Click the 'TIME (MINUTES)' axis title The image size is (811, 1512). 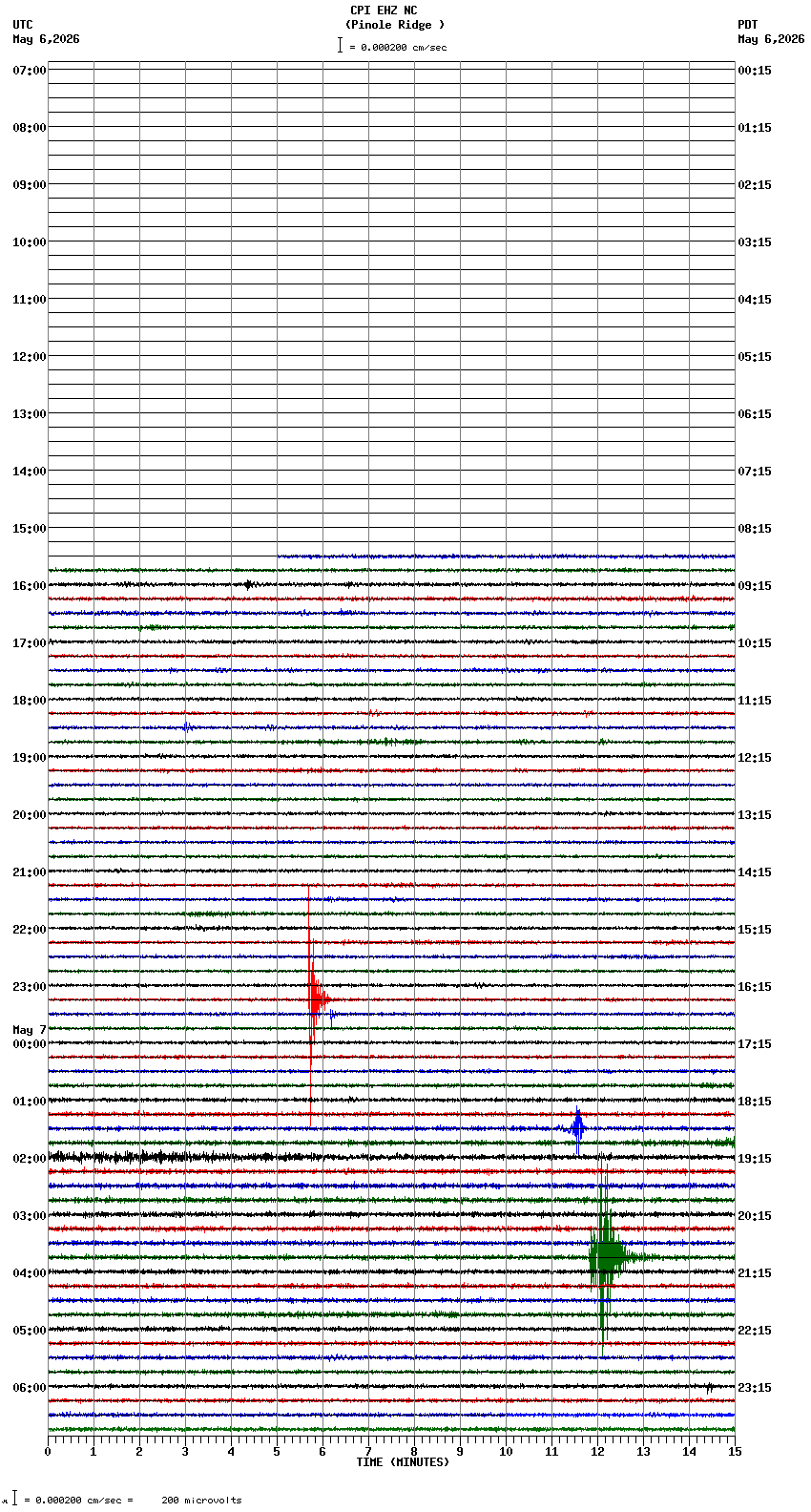[x=403, y=1462]
